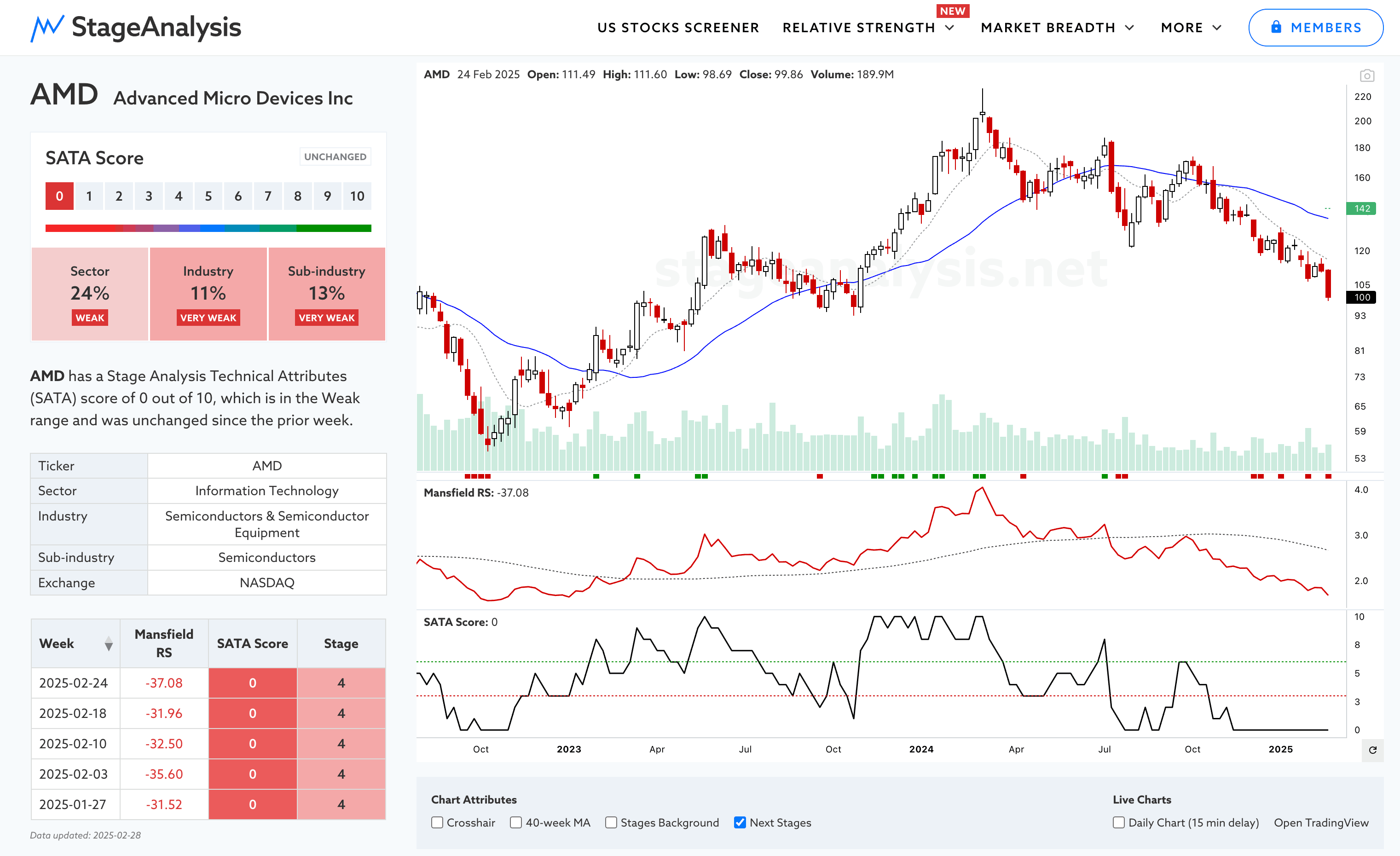Click the NASDAQ exchange value
1400x856 pixels.
(x=267, y=583)
